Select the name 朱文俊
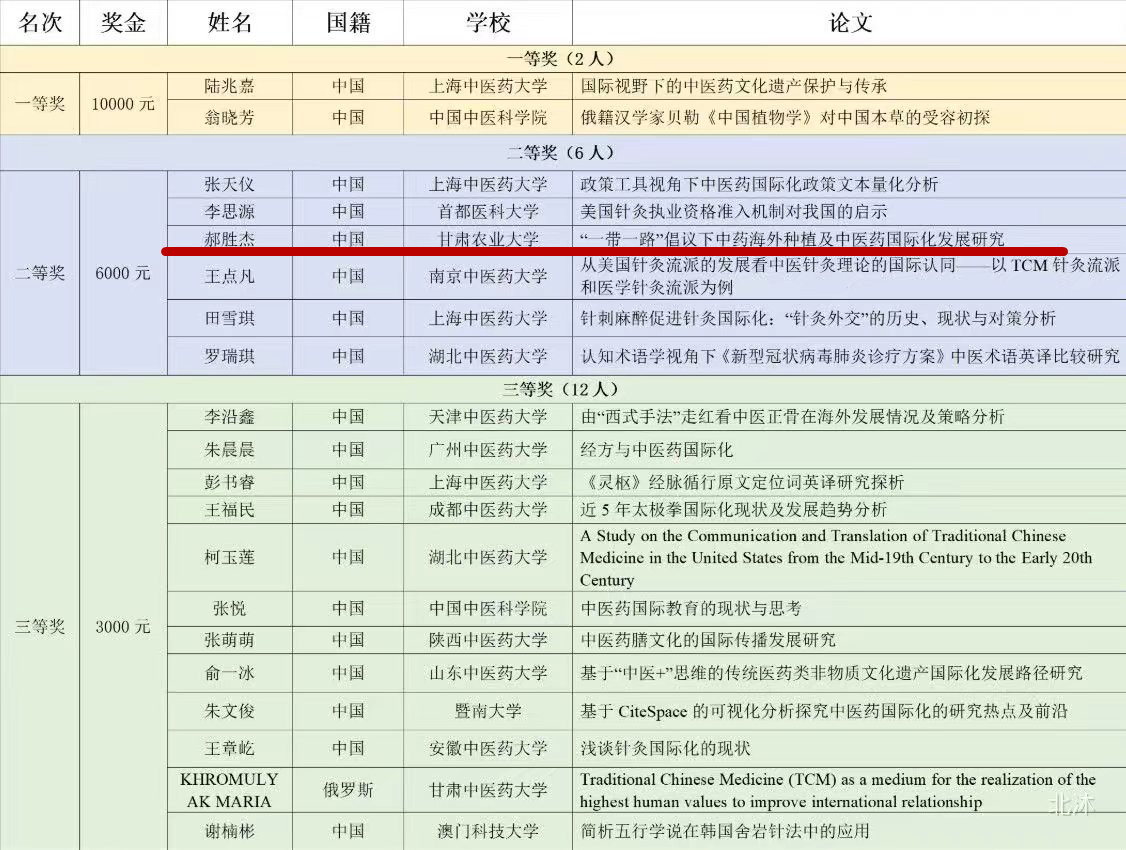Image resolution: width=1126 pixels, height=850 pixels. point(230,711)
